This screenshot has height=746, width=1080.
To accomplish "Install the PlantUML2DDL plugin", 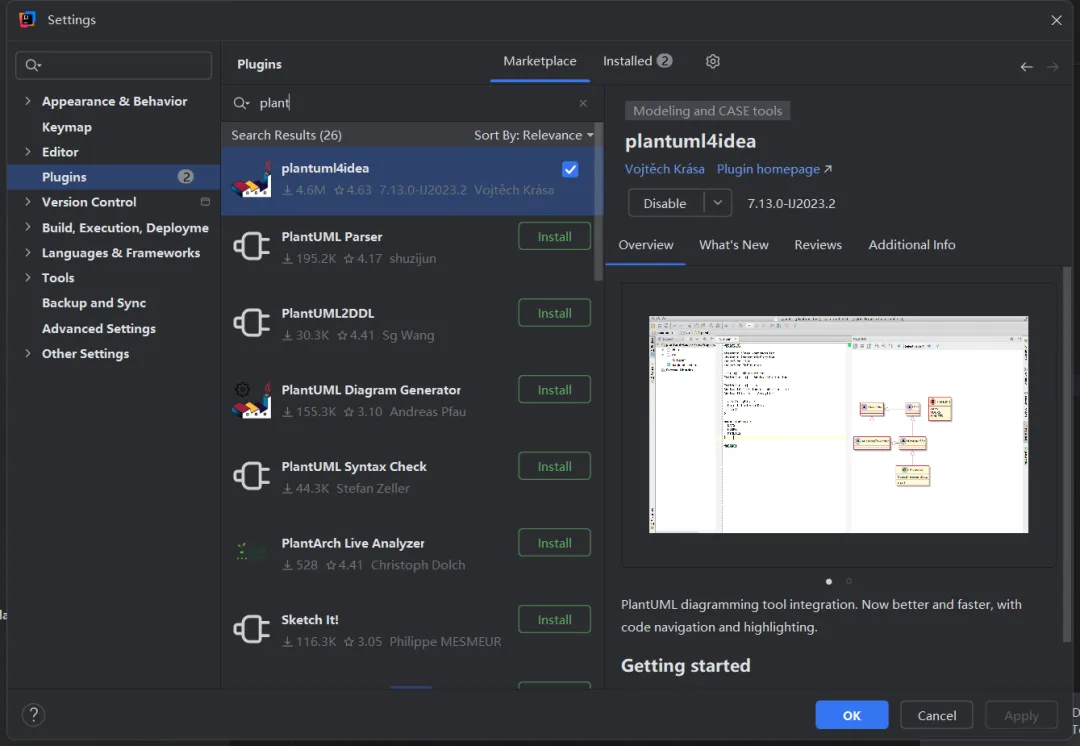I will tap(554, 313).
